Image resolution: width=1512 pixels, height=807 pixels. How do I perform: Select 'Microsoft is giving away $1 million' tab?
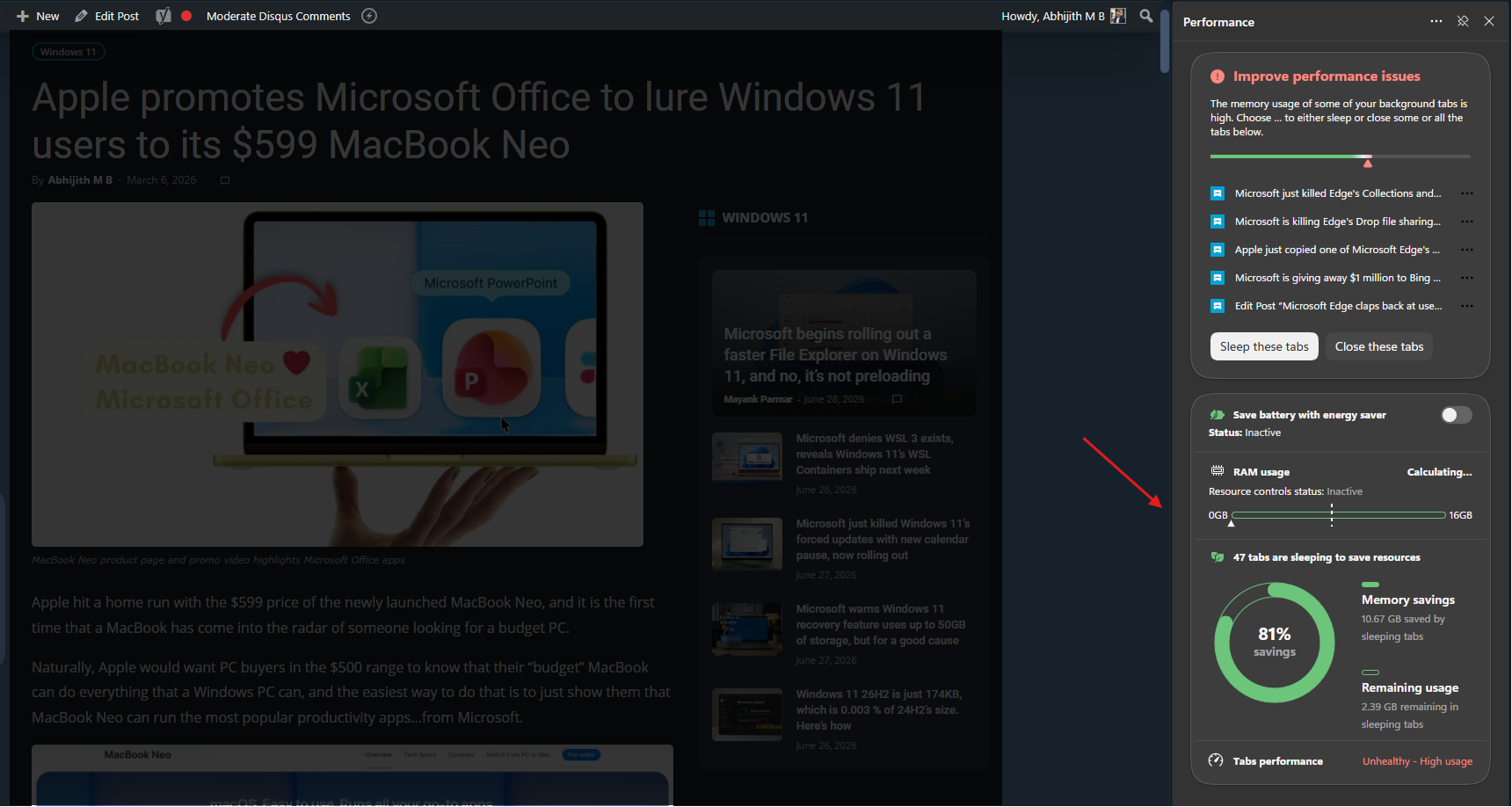click(1338, 278)
